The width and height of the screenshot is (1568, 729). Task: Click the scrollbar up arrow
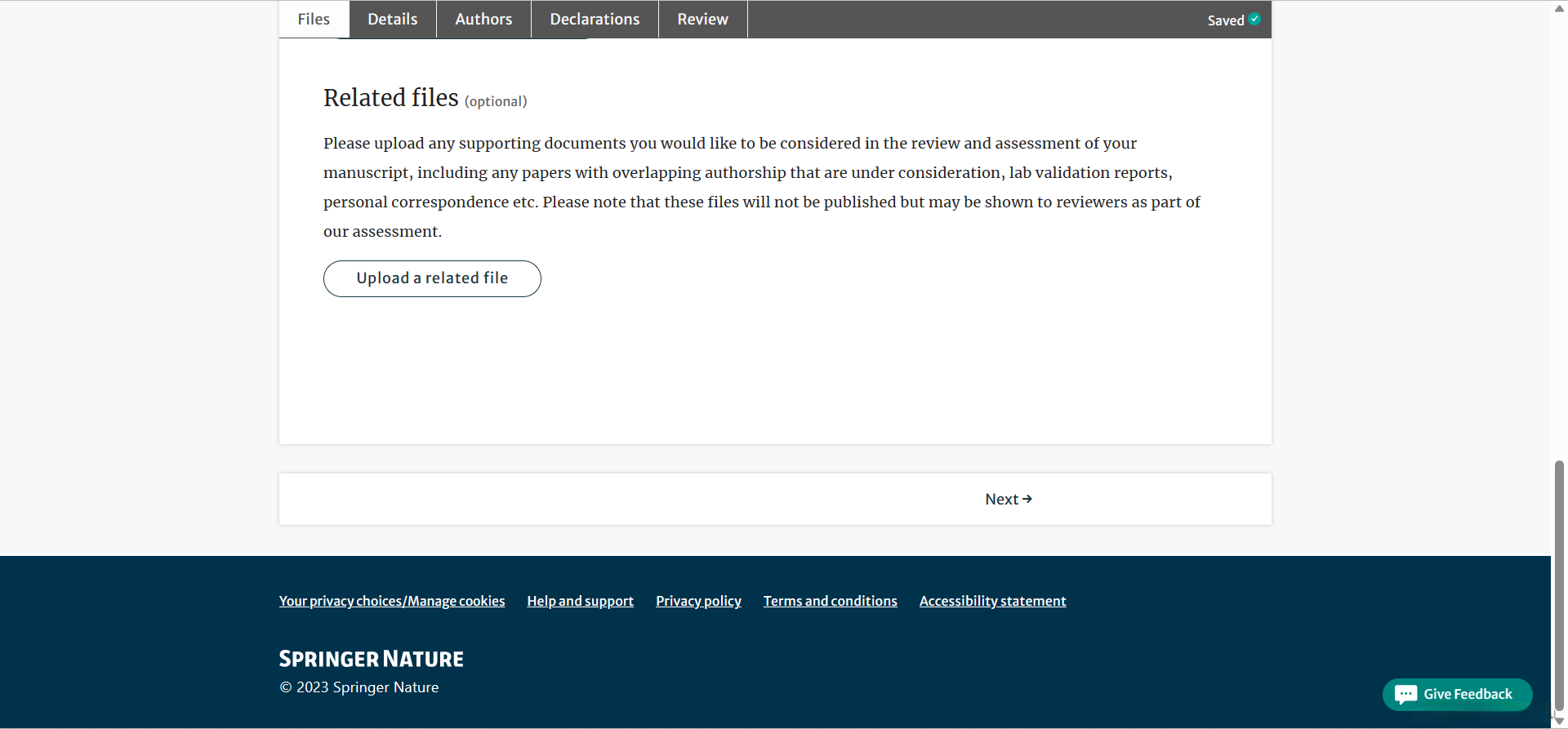pyautogui.click(x=1559, y=7)
